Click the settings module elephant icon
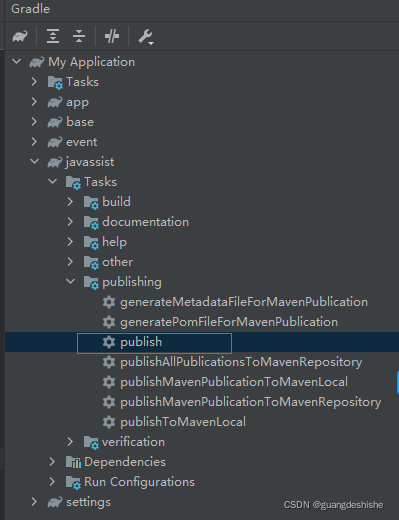Screen dimensions: 399x520 55,502
